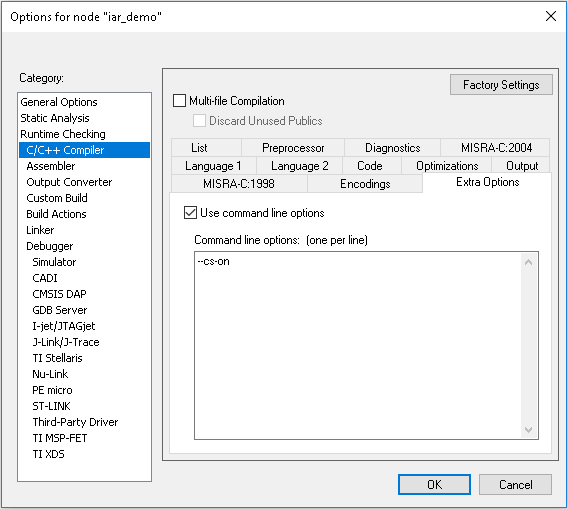Switch to the List tab
Viewport: 568px width, 509px height.
click(x=206, y=147)
